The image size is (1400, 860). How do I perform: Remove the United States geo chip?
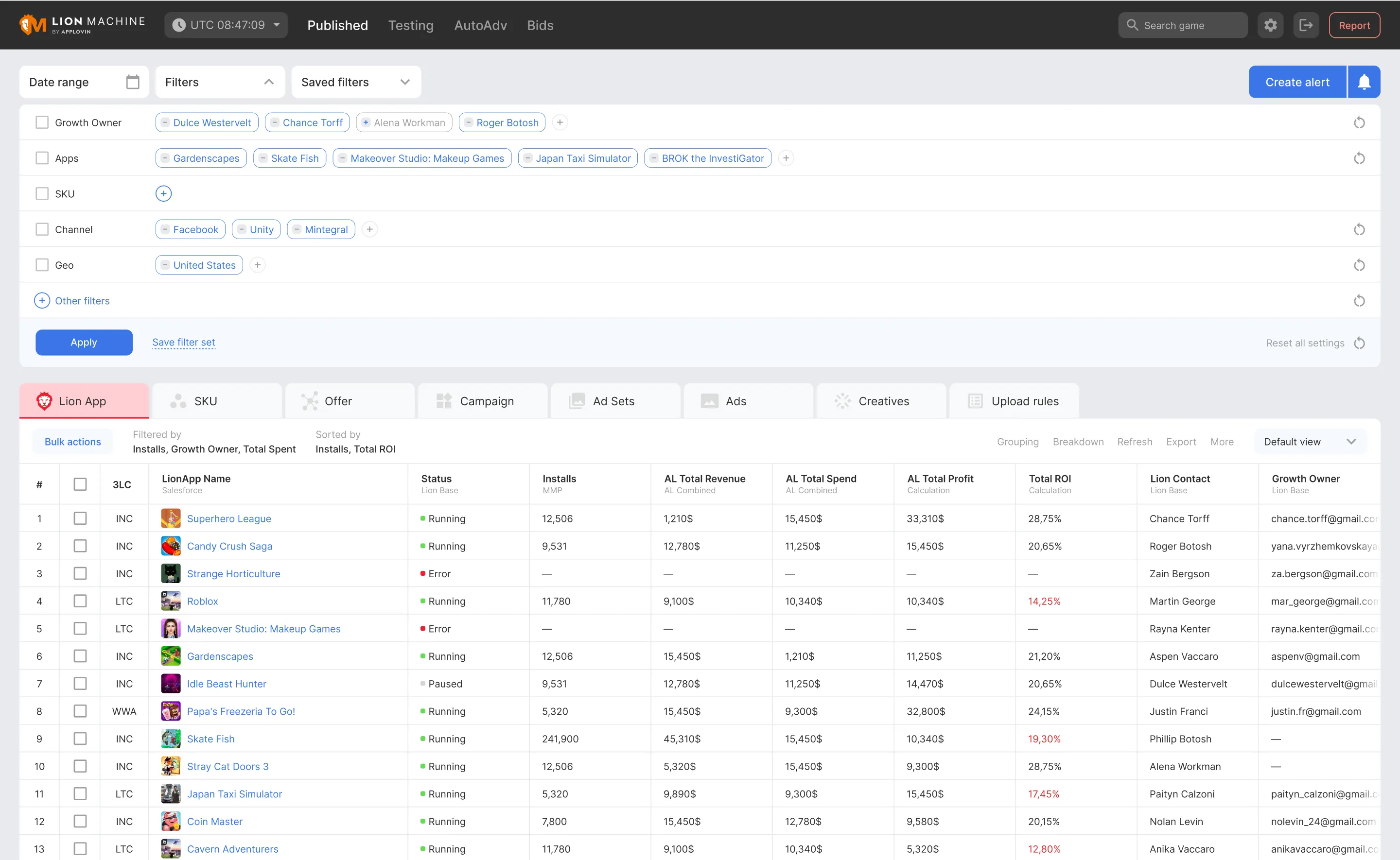click(165, 265)
